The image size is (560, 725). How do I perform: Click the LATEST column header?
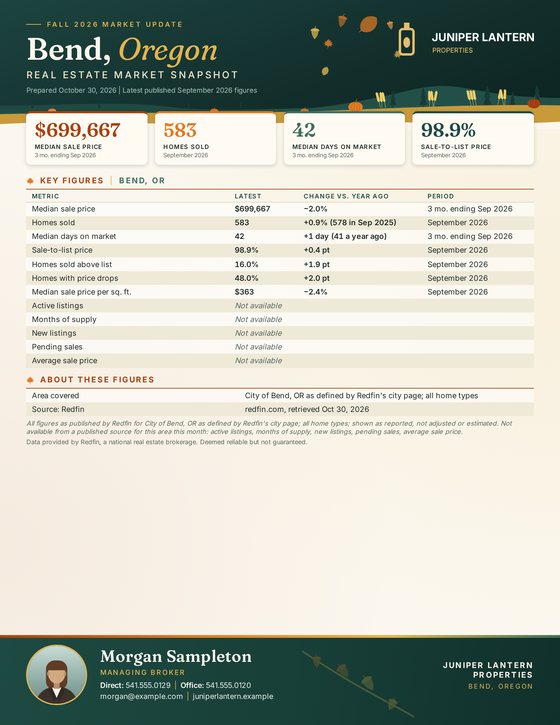[248, 196]
